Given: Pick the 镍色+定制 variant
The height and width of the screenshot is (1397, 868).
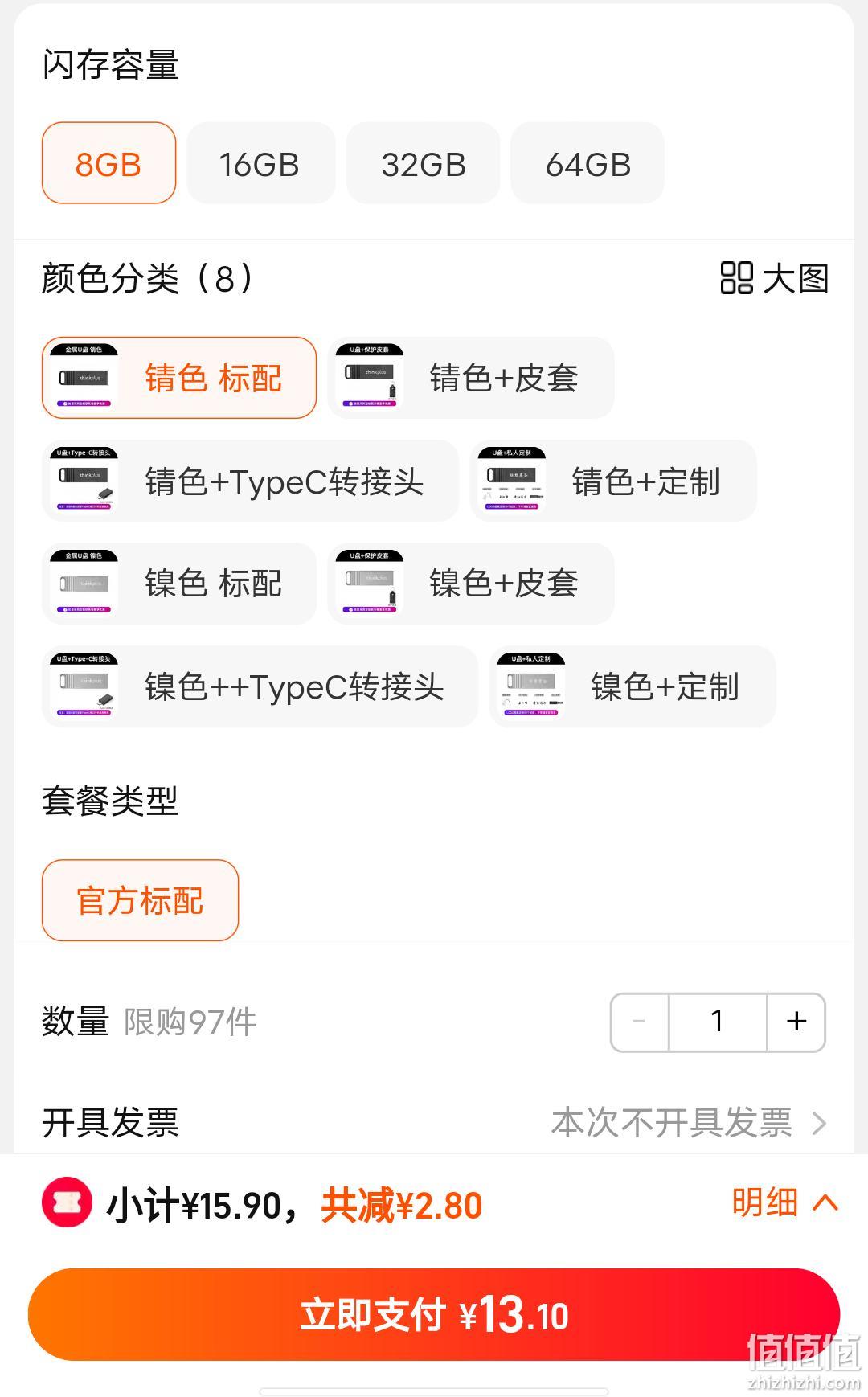Looking at the screenshot, I should click(x=633, y=686).
